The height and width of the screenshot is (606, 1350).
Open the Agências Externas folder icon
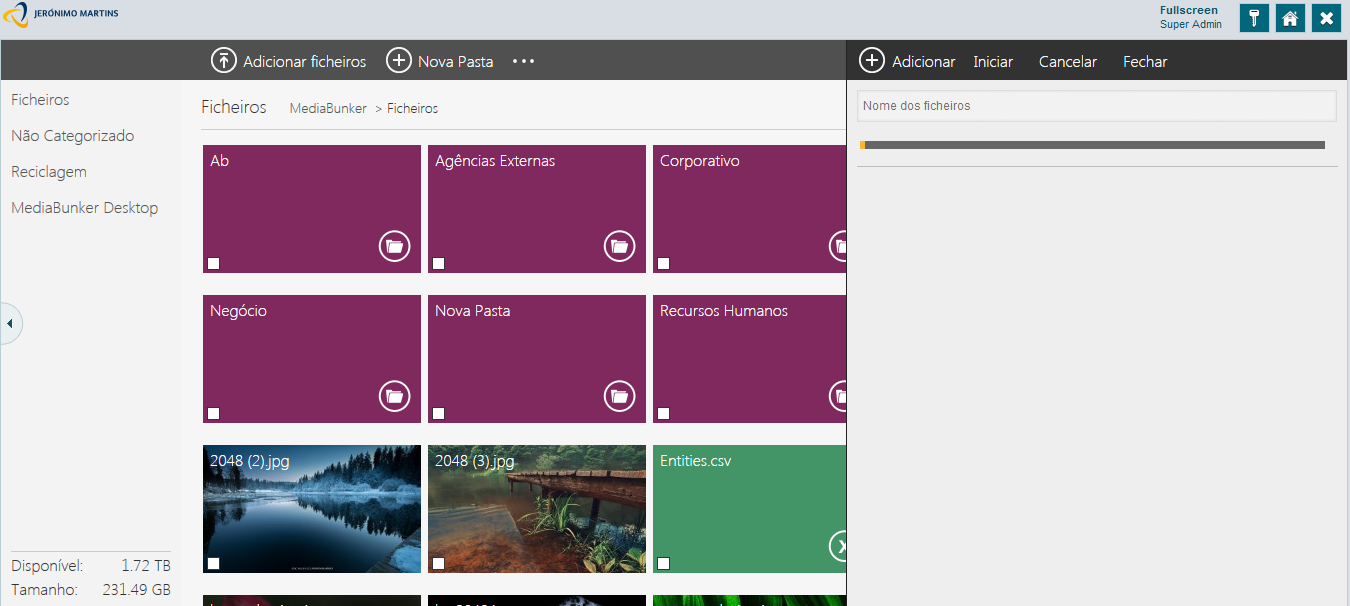(620, 246)
